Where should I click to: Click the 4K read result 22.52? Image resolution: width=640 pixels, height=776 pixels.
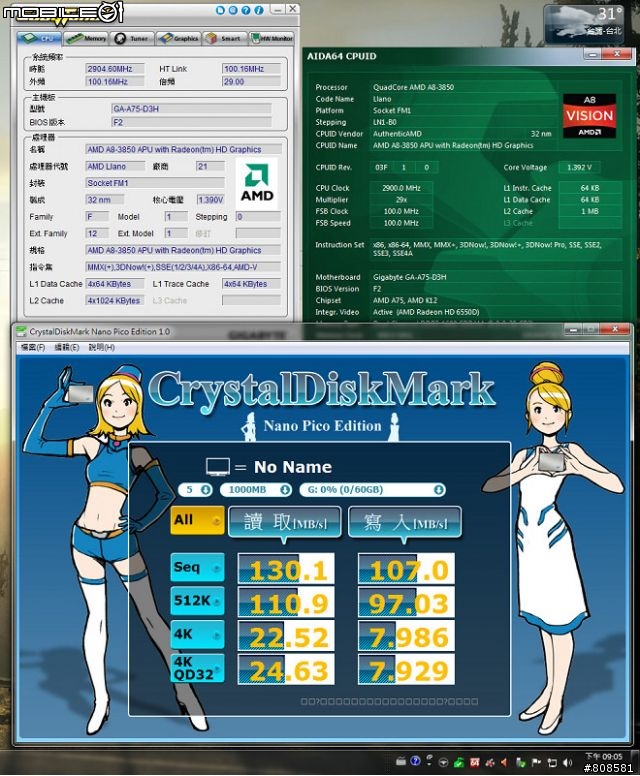286,636
